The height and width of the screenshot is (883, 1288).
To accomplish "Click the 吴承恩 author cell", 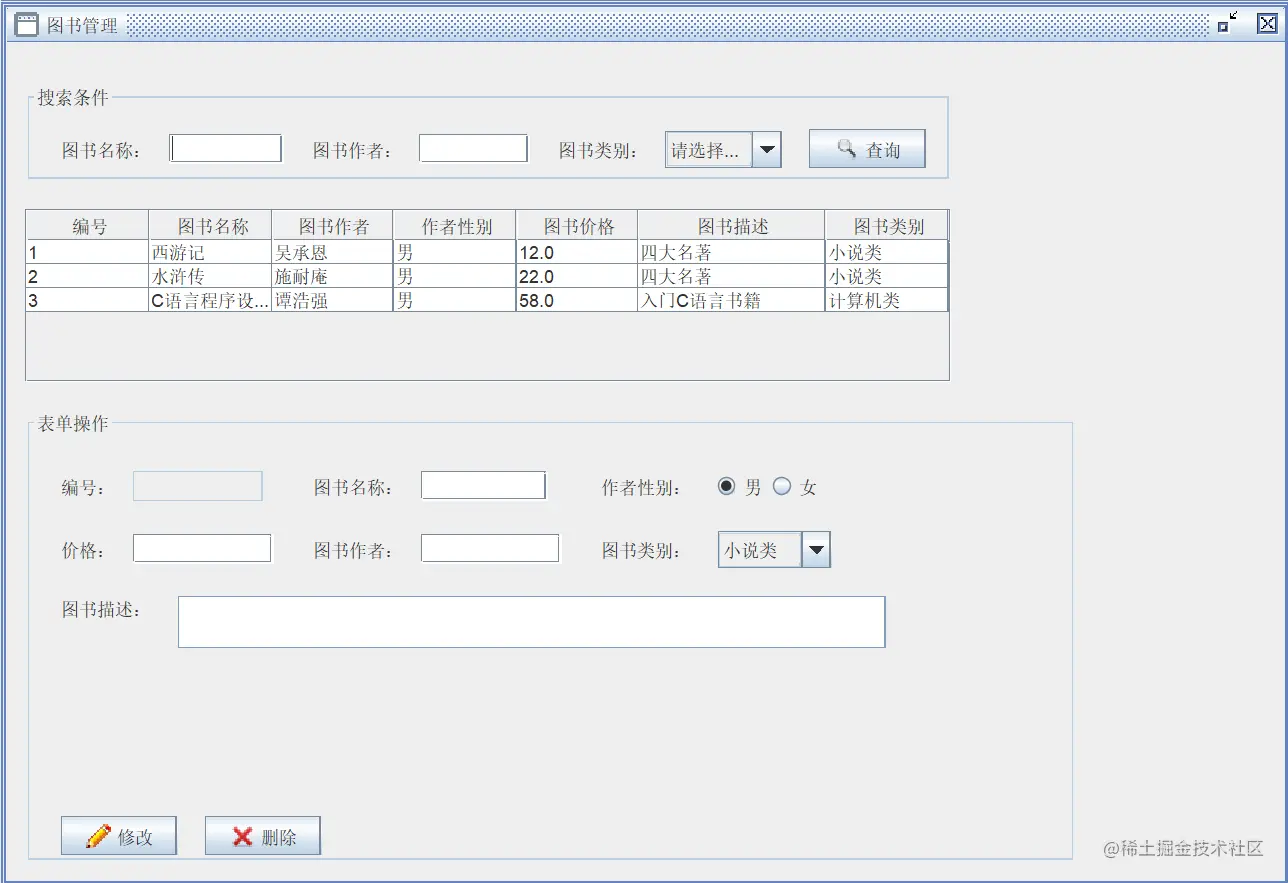I will (x=333, y=253).
